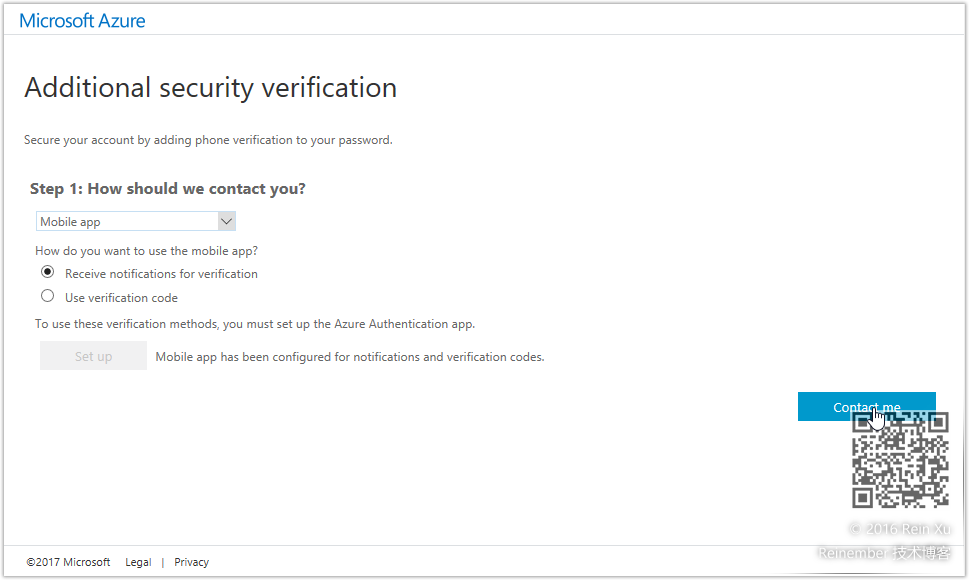Click the 'Use verification code' label text

121,298
